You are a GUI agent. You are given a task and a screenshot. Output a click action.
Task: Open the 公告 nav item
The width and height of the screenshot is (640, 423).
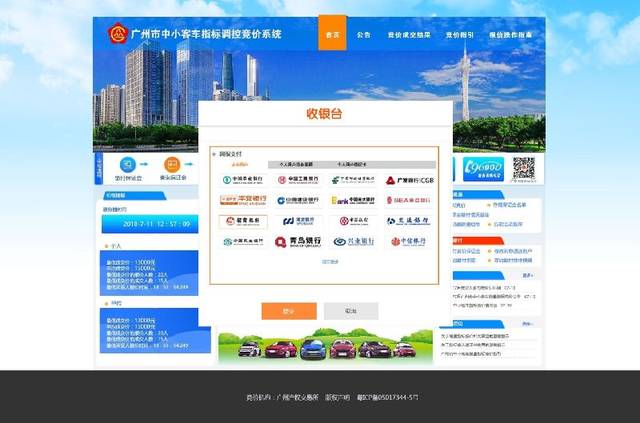[363, 35]
